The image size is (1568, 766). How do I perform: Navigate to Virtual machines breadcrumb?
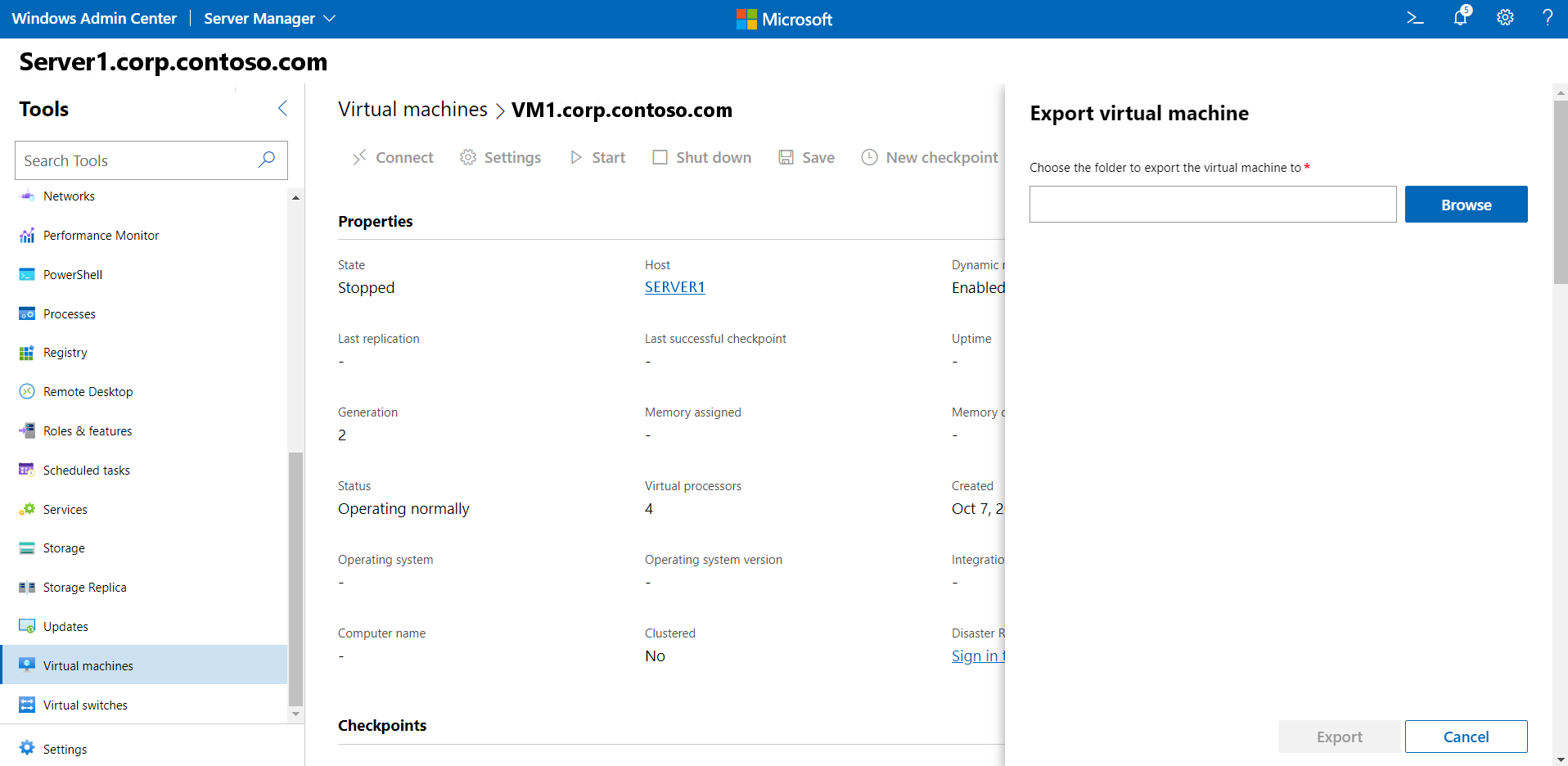click(x=412, y=110)
